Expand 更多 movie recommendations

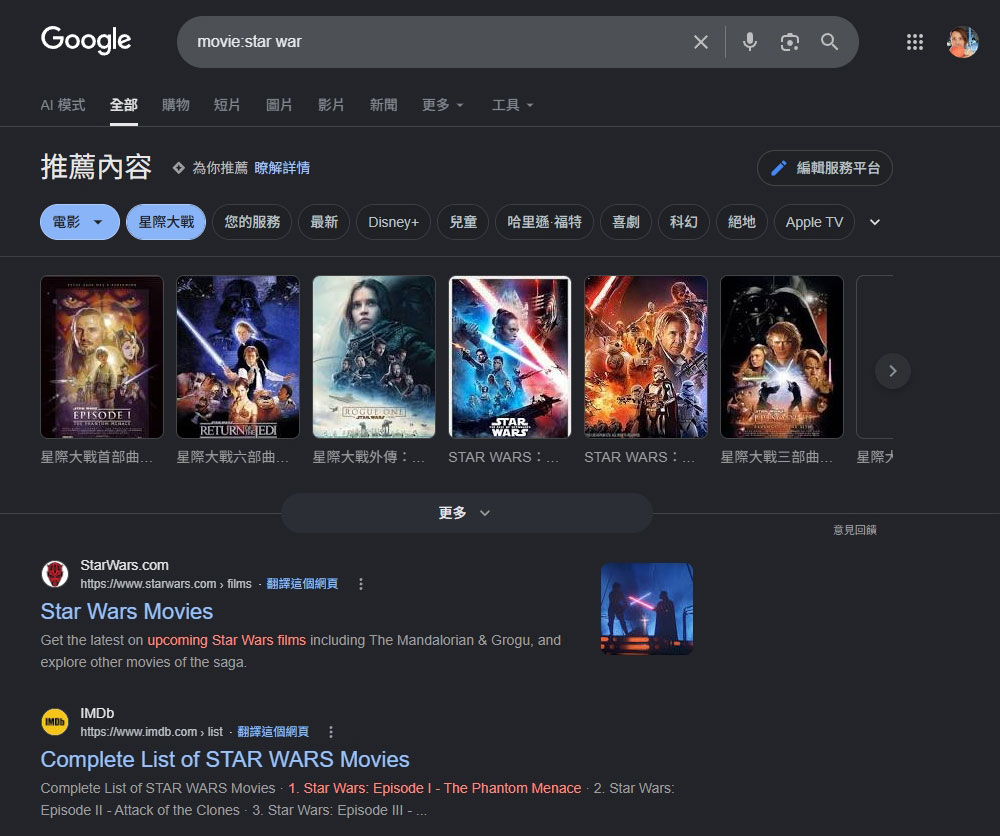(467, 513)
